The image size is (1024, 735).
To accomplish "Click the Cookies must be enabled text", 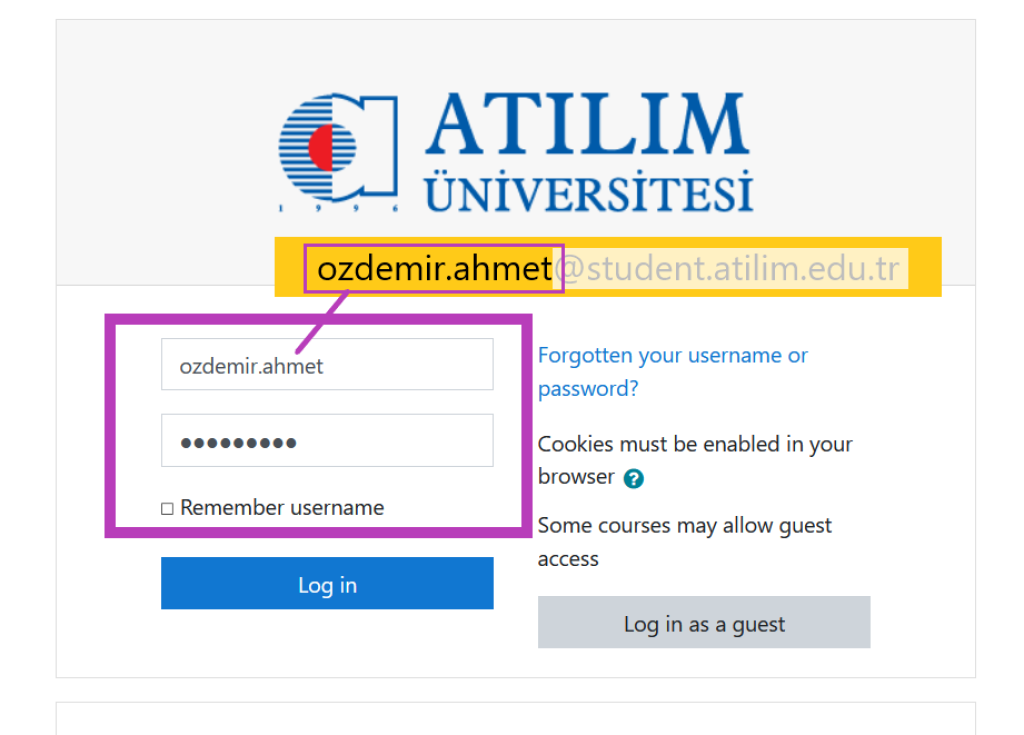I will (x=694, y=444).
